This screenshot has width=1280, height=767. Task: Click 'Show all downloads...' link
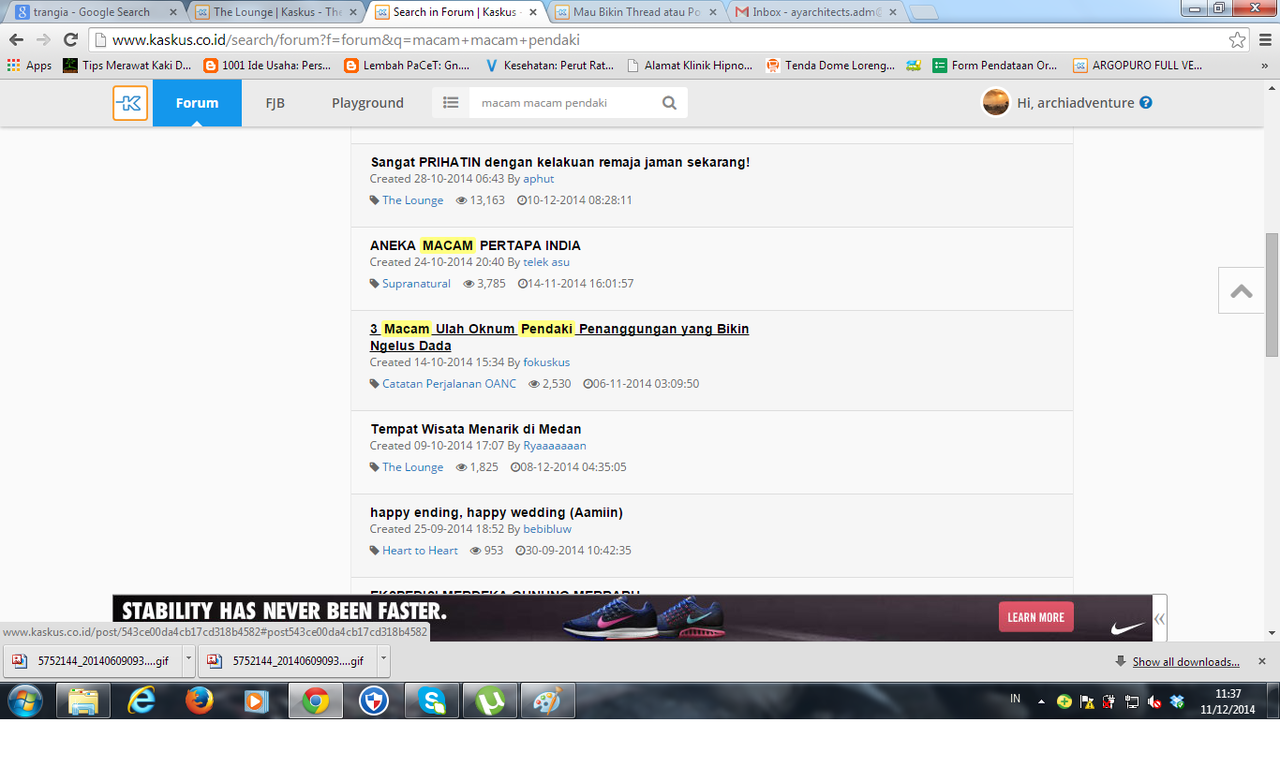click(1186, 662)
